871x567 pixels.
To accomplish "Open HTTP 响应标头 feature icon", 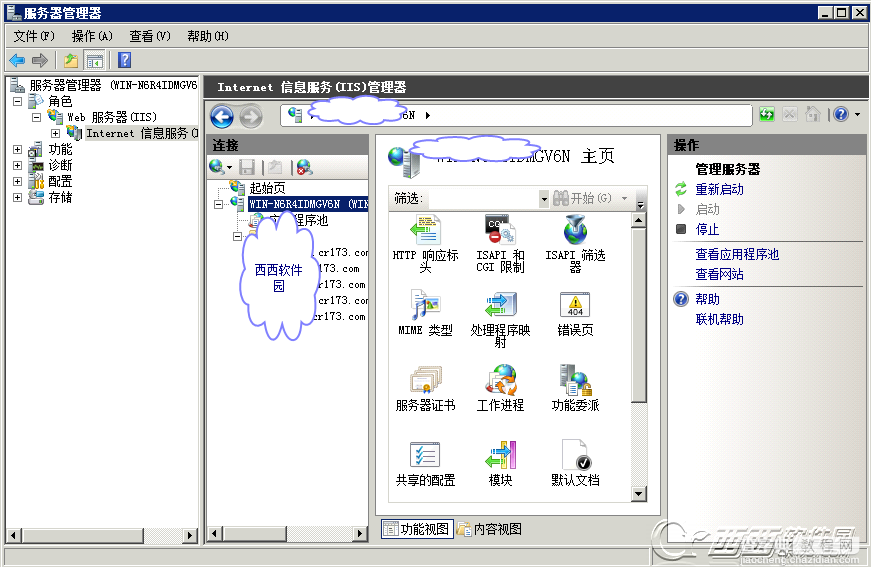I will point(426,230).
